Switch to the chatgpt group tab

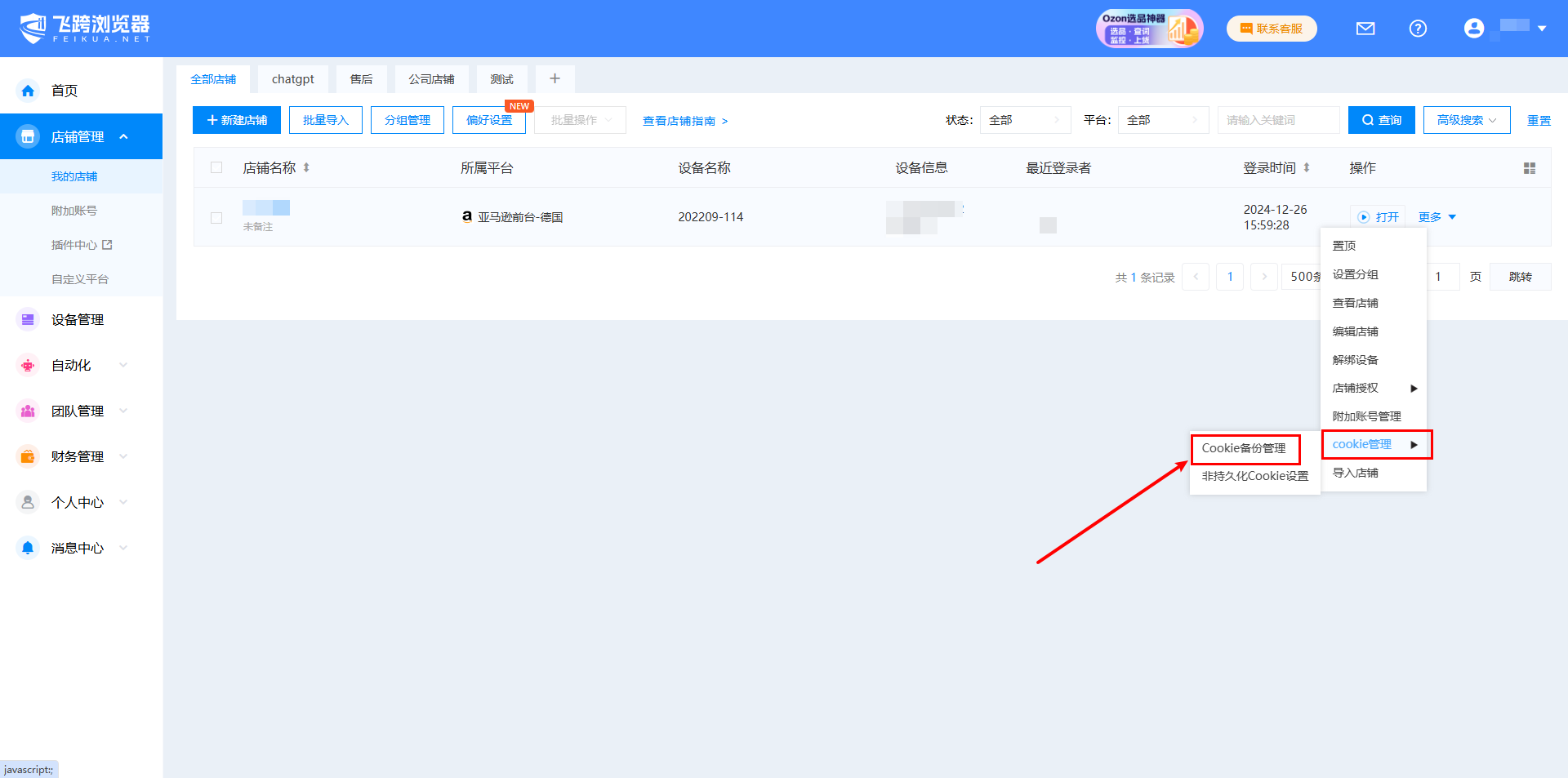point(292,79)
